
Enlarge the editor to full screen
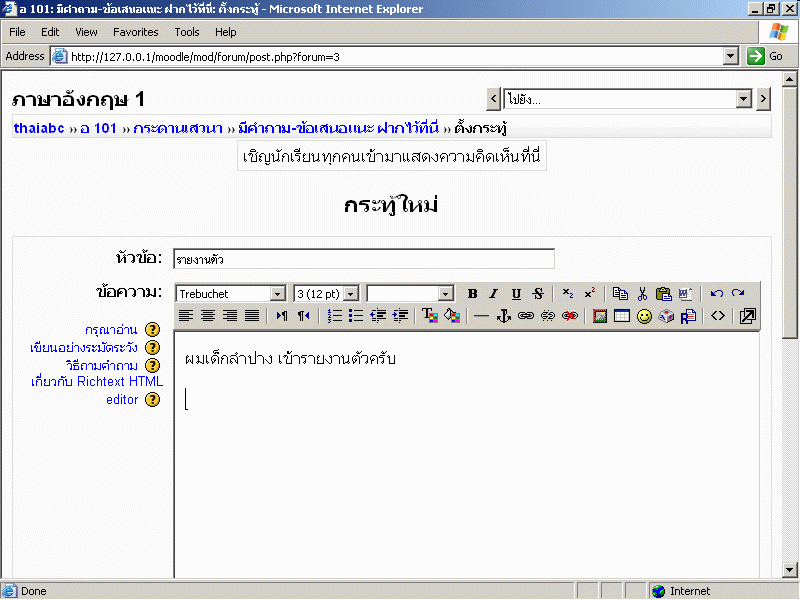point(747,316)
